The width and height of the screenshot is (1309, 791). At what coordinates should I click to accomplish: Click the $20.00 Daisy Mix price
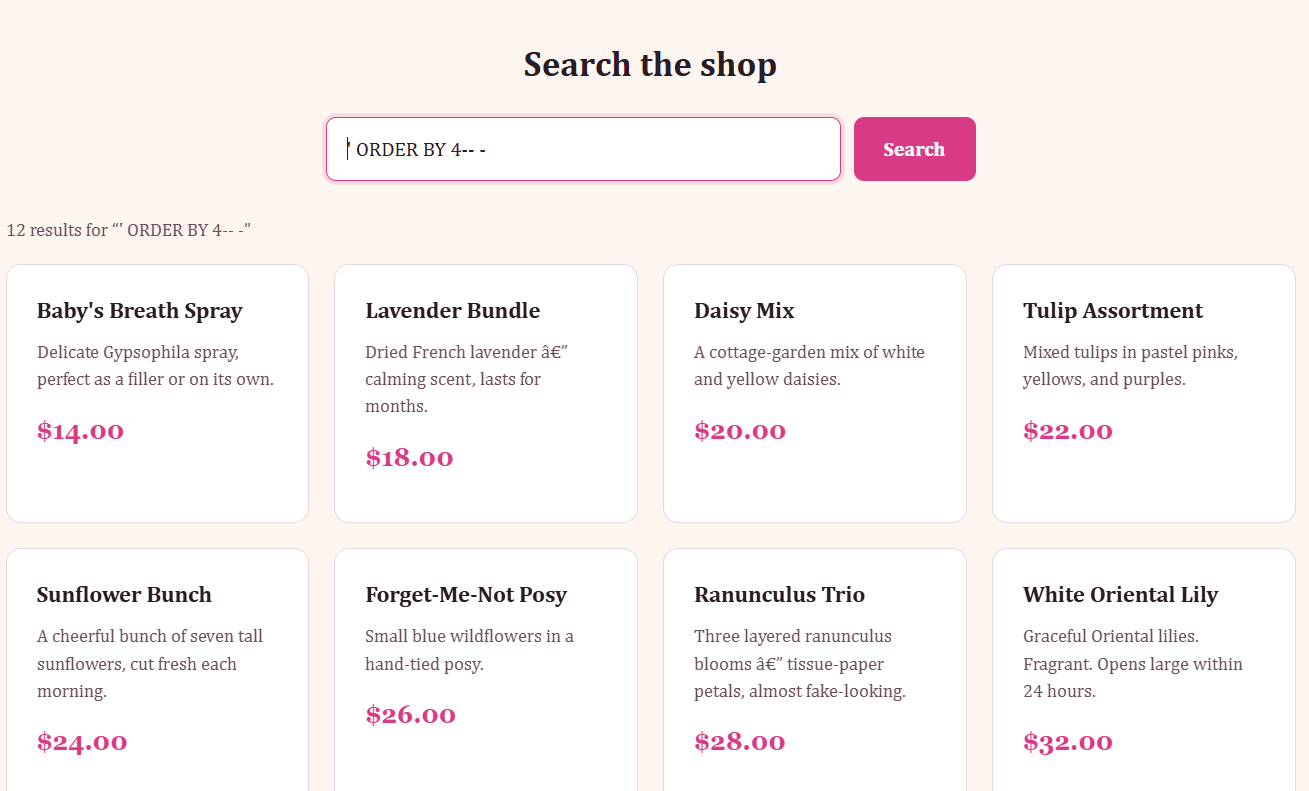click(739, 431)
